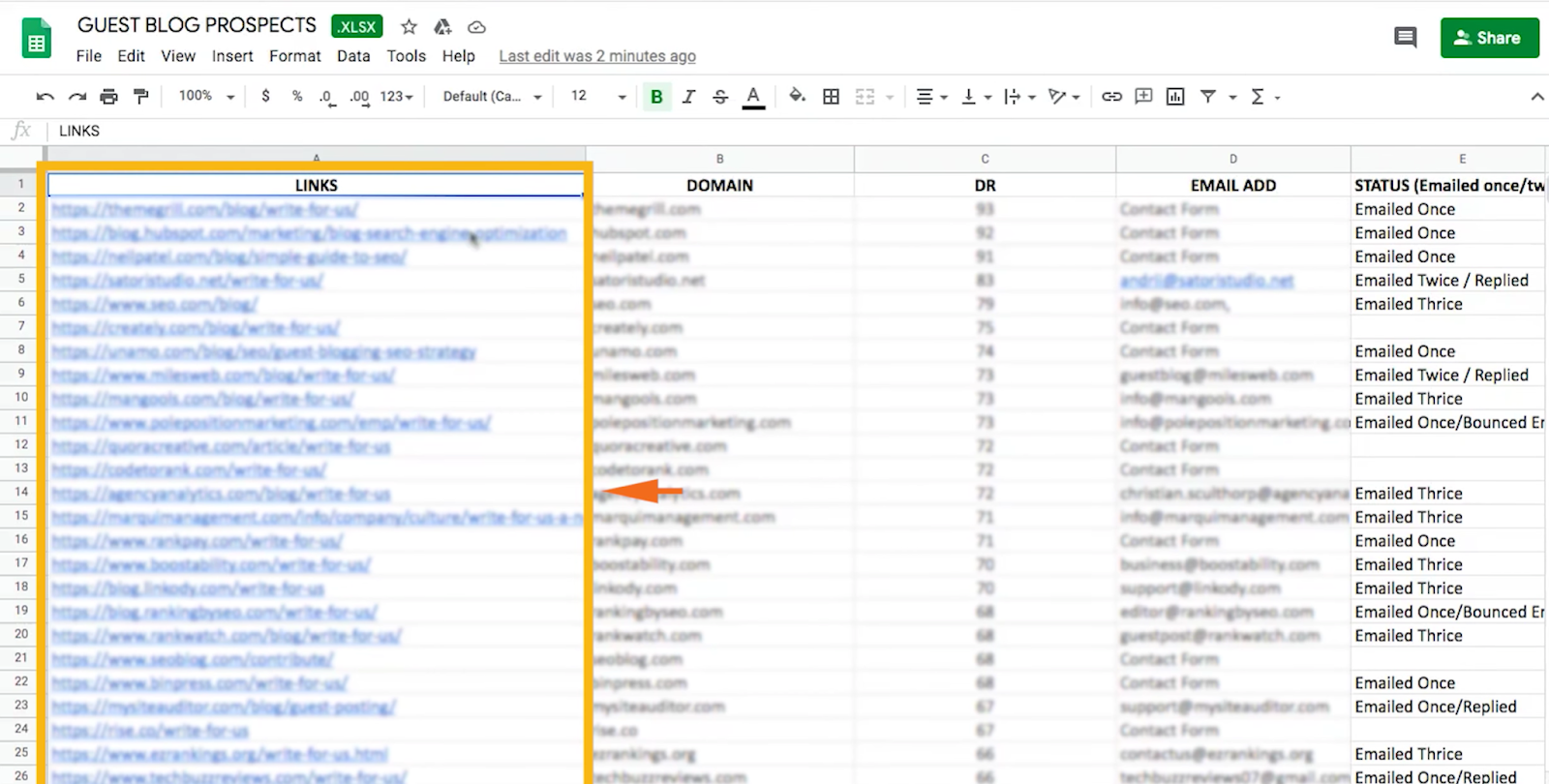Screen dimensions: 1549x784
Task: Select the LINKS header cell
Action: pos(316,185)
